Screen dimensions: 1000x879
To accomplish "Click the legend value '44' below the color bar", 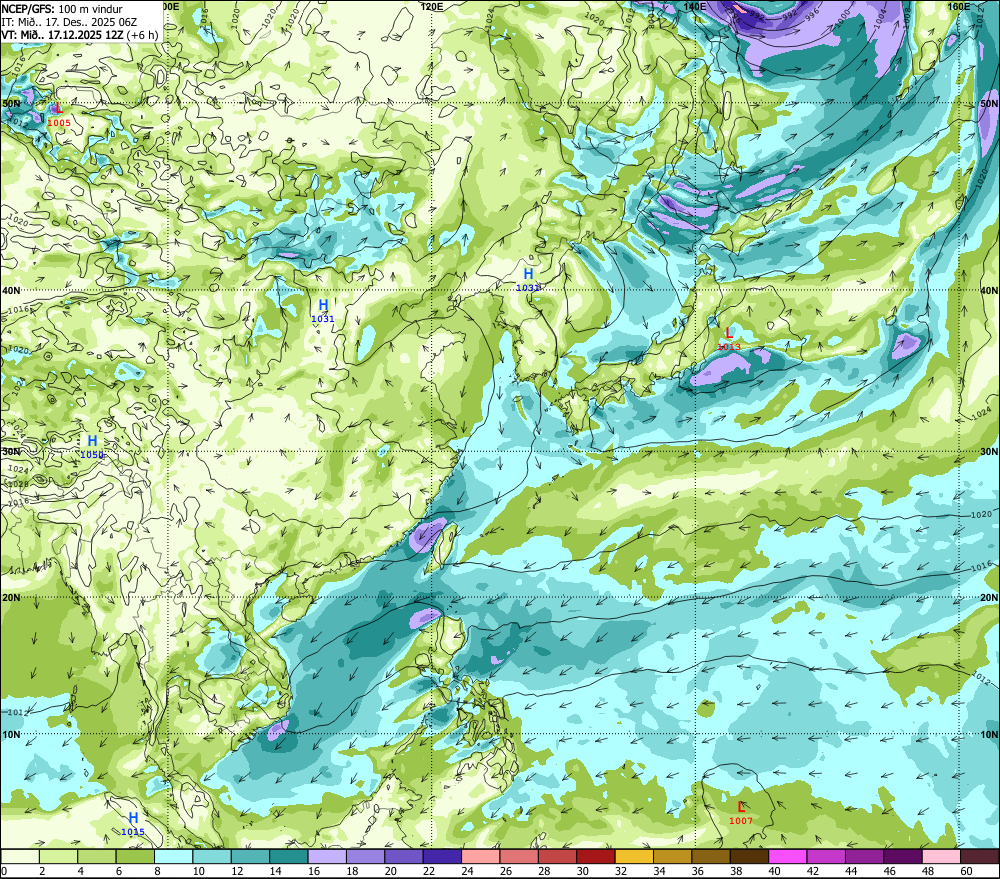I will [852, 871].
